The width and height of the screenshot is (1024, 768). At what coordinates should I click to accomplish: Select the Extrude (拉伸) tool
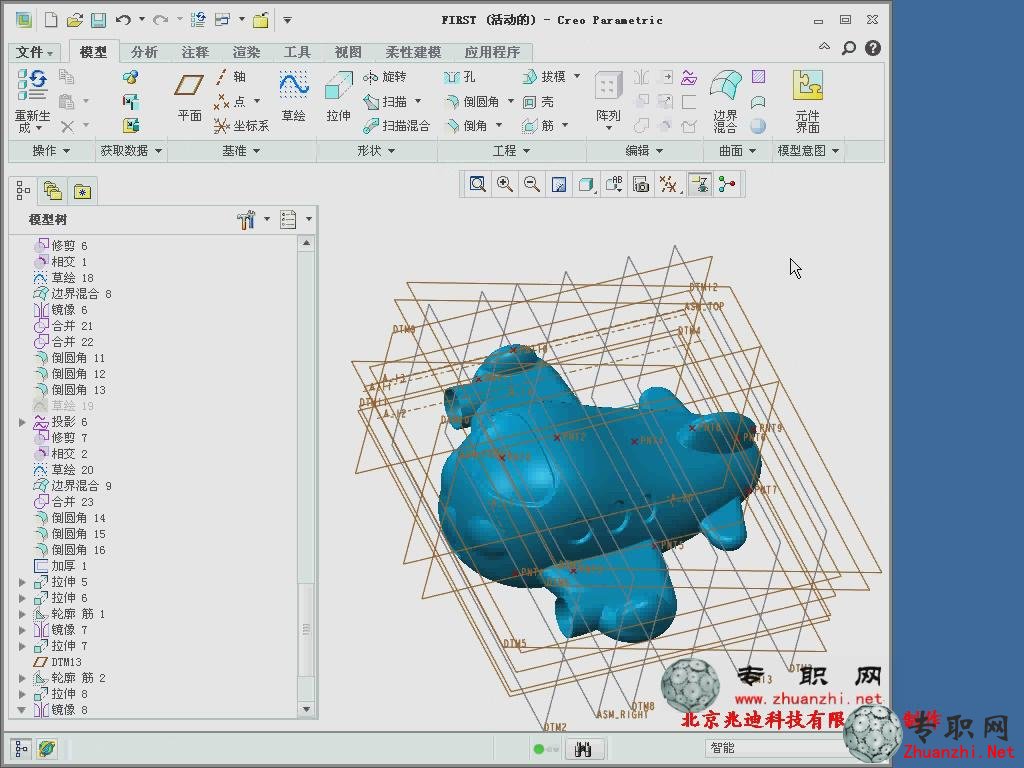338,96
